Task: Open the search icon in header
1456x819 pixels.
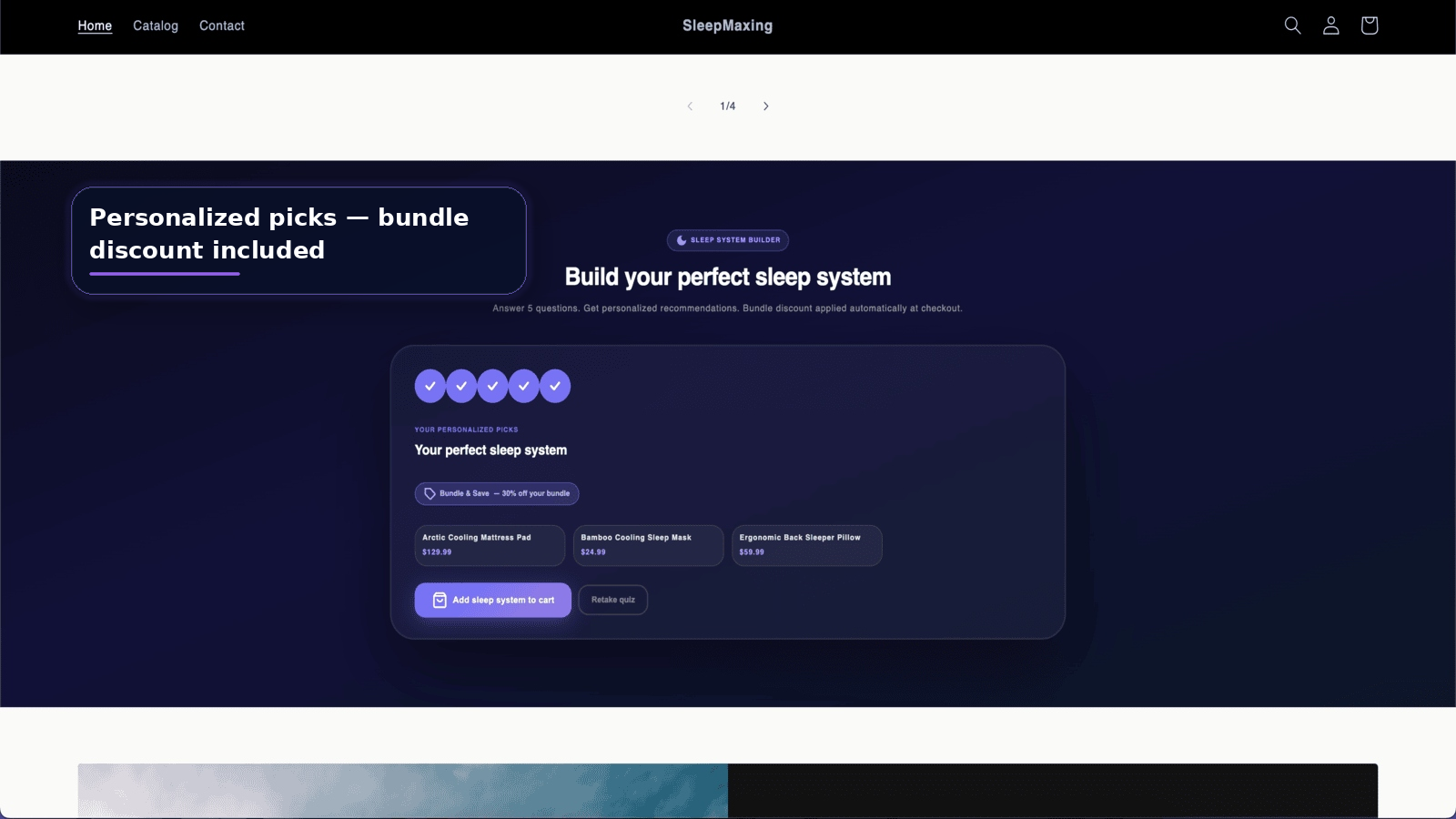Action: (x=1292, y=25)
